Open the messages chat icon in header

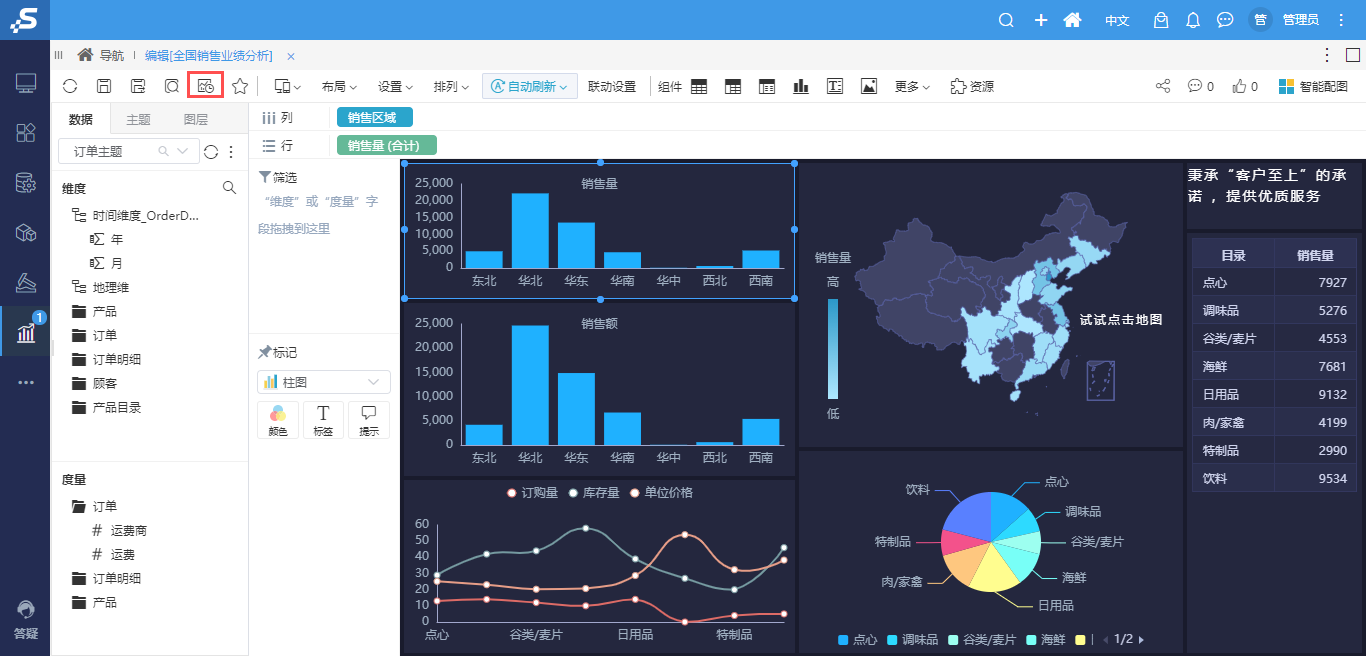click(x=1225, y=20)
